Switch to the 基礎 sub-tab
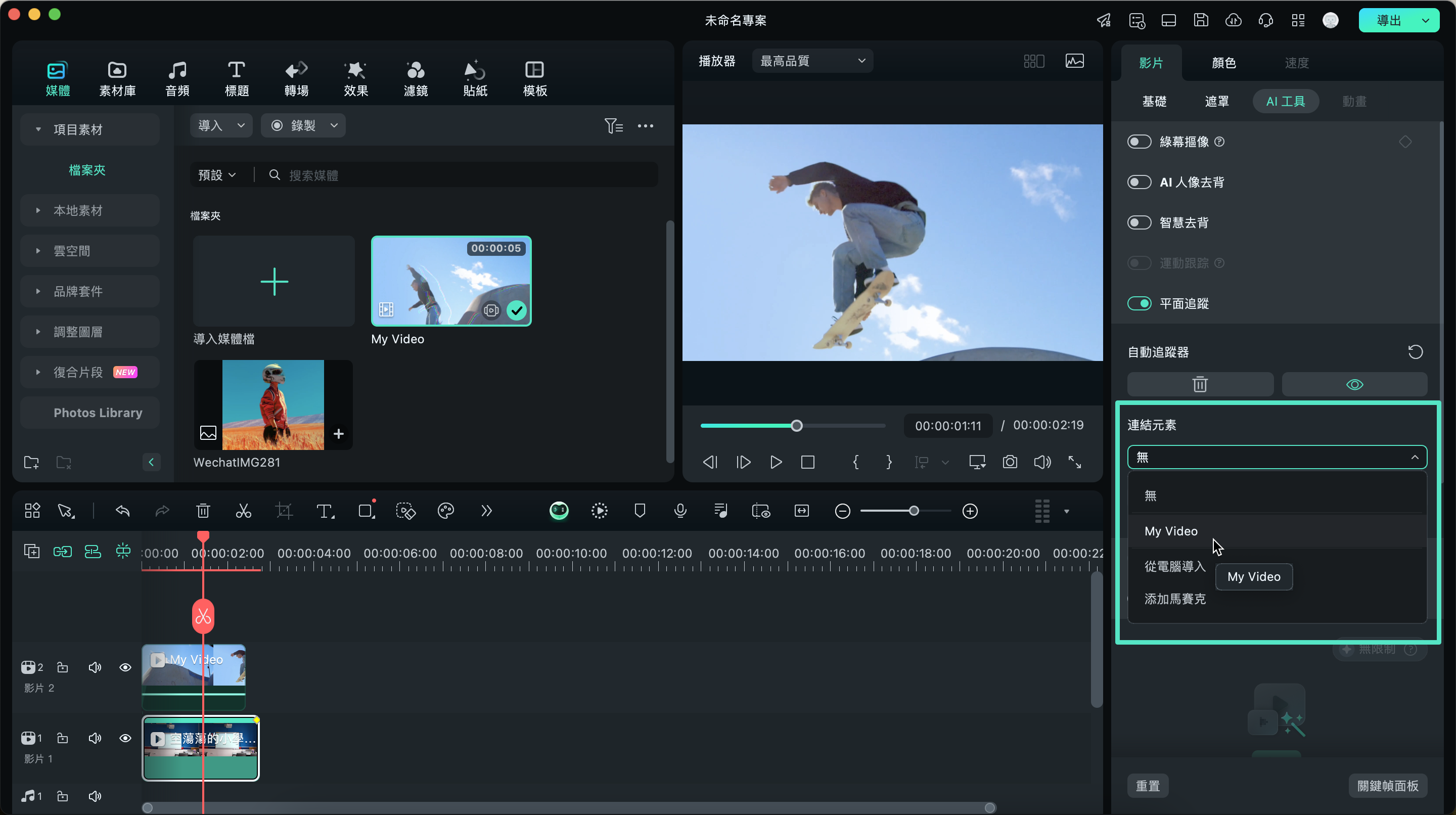This screenshot has width=1456, height=815. 1154,101
